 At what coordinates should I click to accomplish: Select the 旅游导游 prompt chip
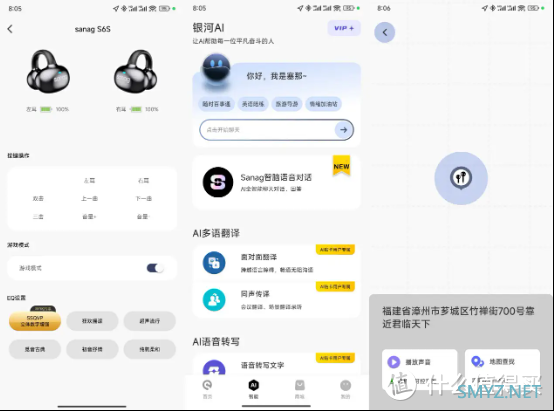[x=287, y=104]
